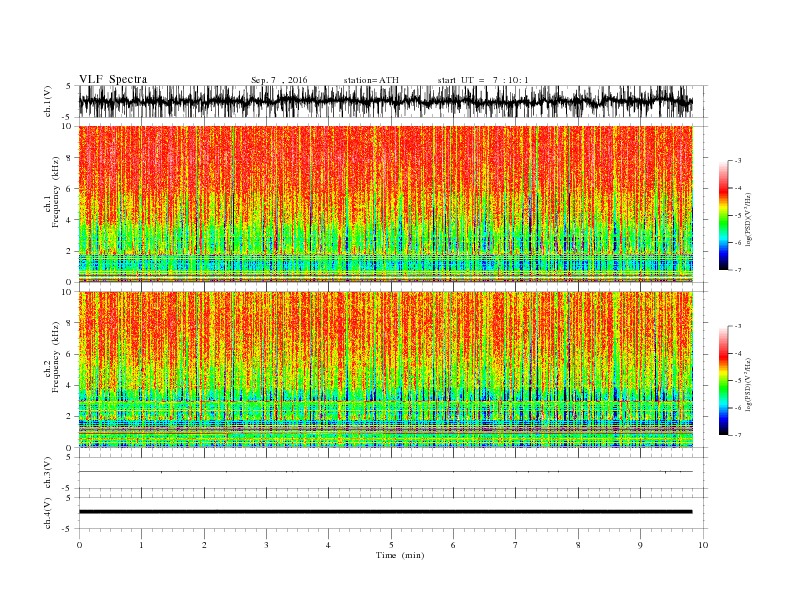Click the '-7' value on ch.2 colorbar

[738, 435]
